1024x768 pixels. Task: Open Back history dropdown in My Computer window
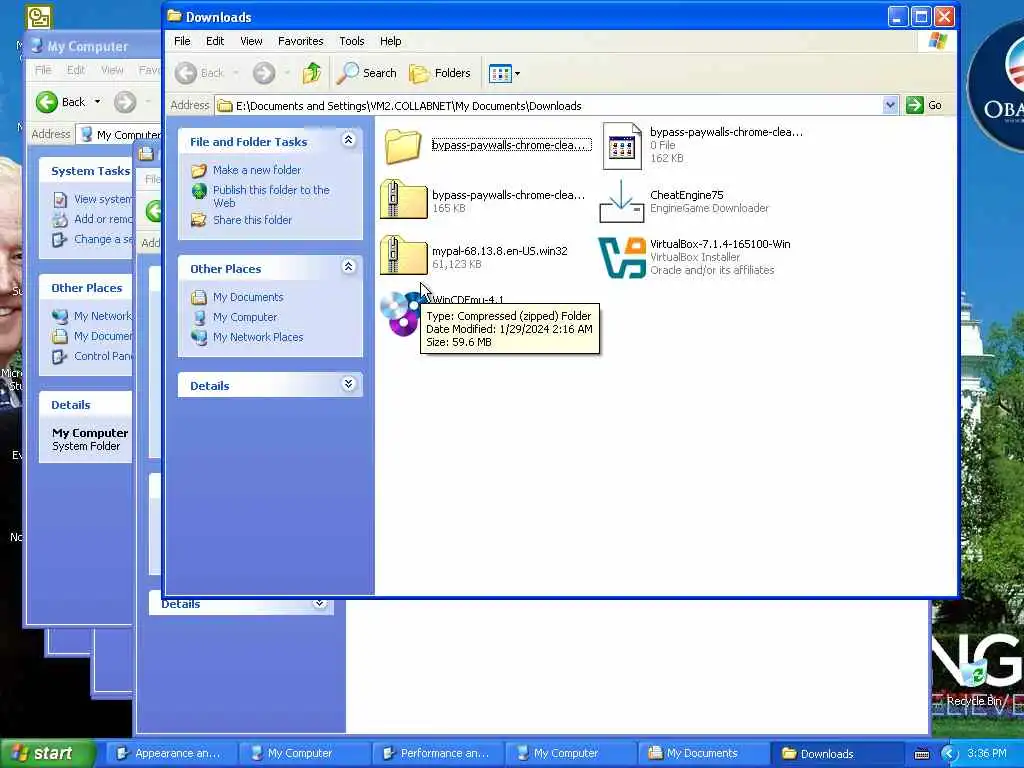pos(97,102)
